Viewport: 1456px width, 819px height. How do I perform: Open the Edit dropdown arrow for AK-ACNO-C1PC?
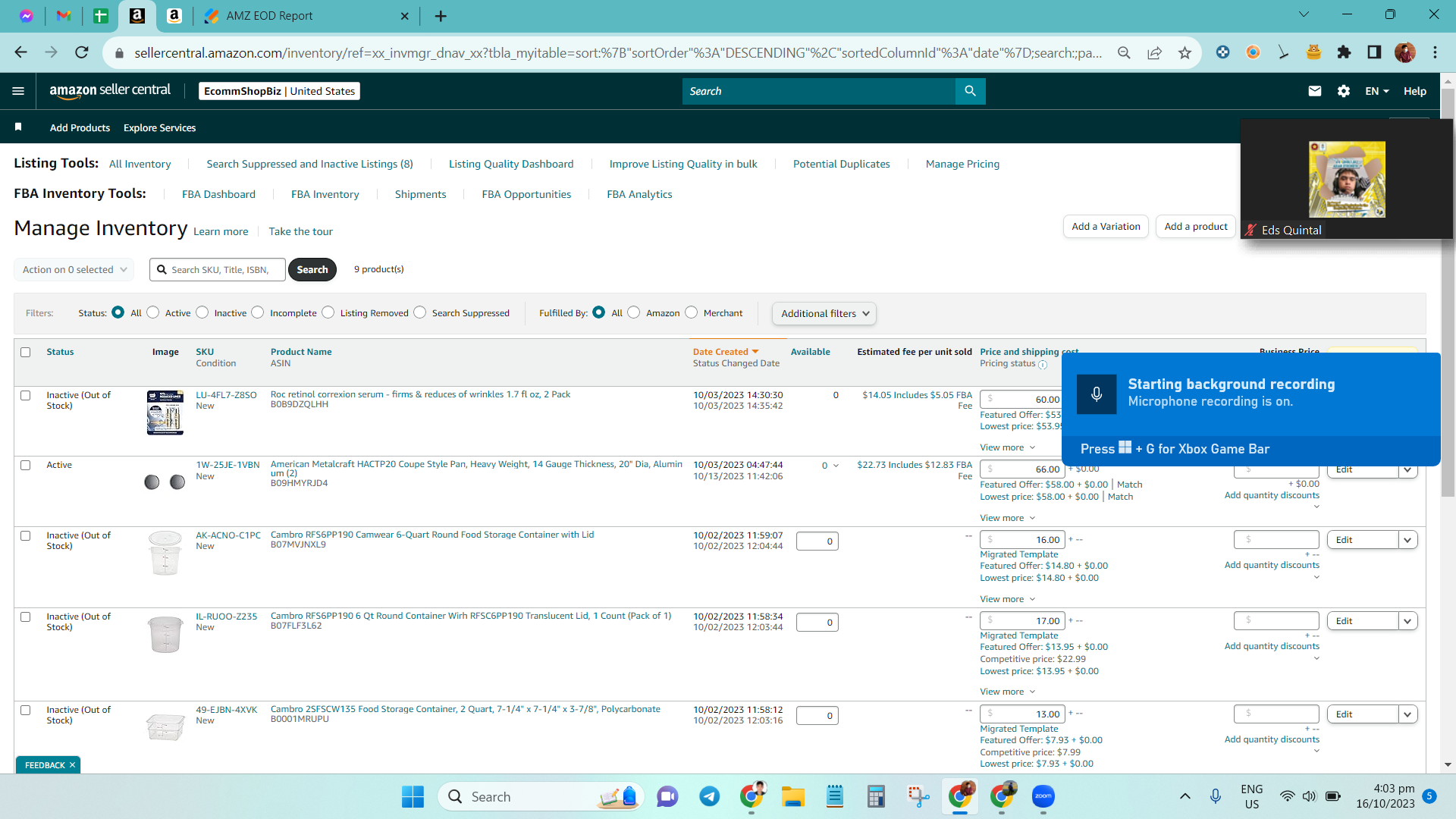click(x=1408, y=540)
